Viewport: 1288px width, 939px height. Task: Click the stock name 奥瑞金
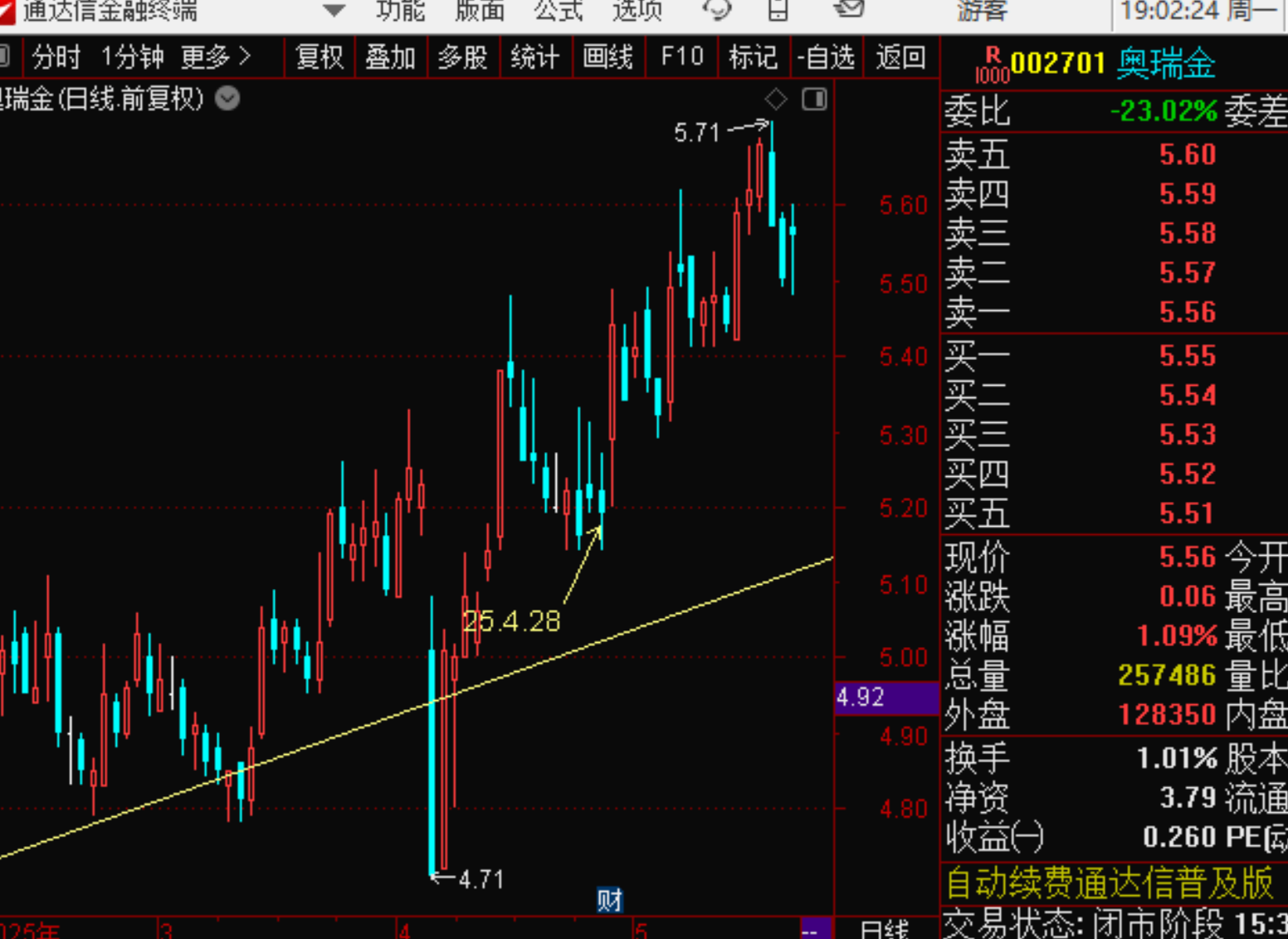(x=1166, y=64)
